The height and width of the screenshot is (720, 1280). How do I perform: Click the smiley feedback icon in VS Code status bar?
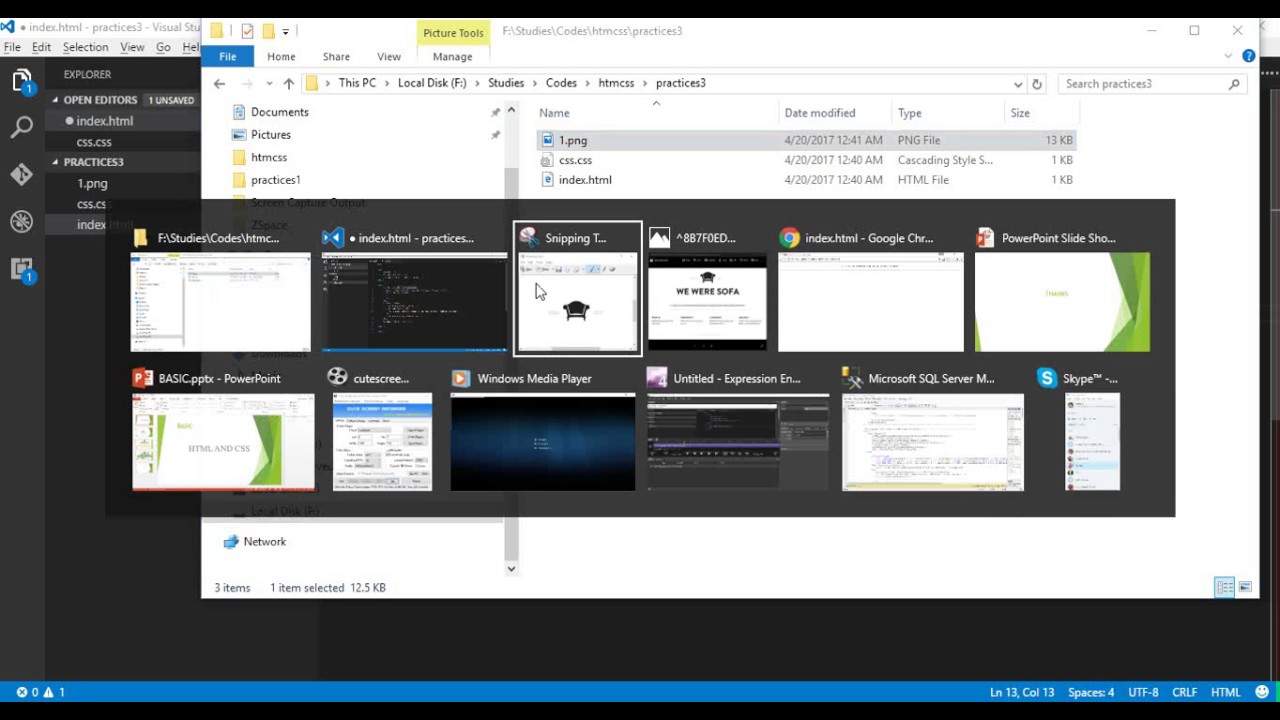coord(1263,692)
